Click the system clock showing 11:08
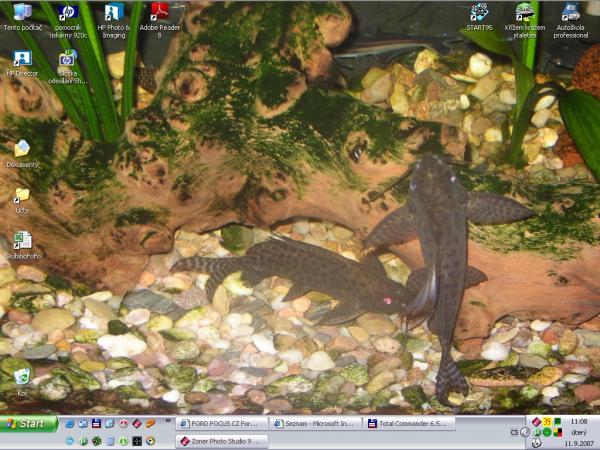600x450 pixels. tap(579, 423)
